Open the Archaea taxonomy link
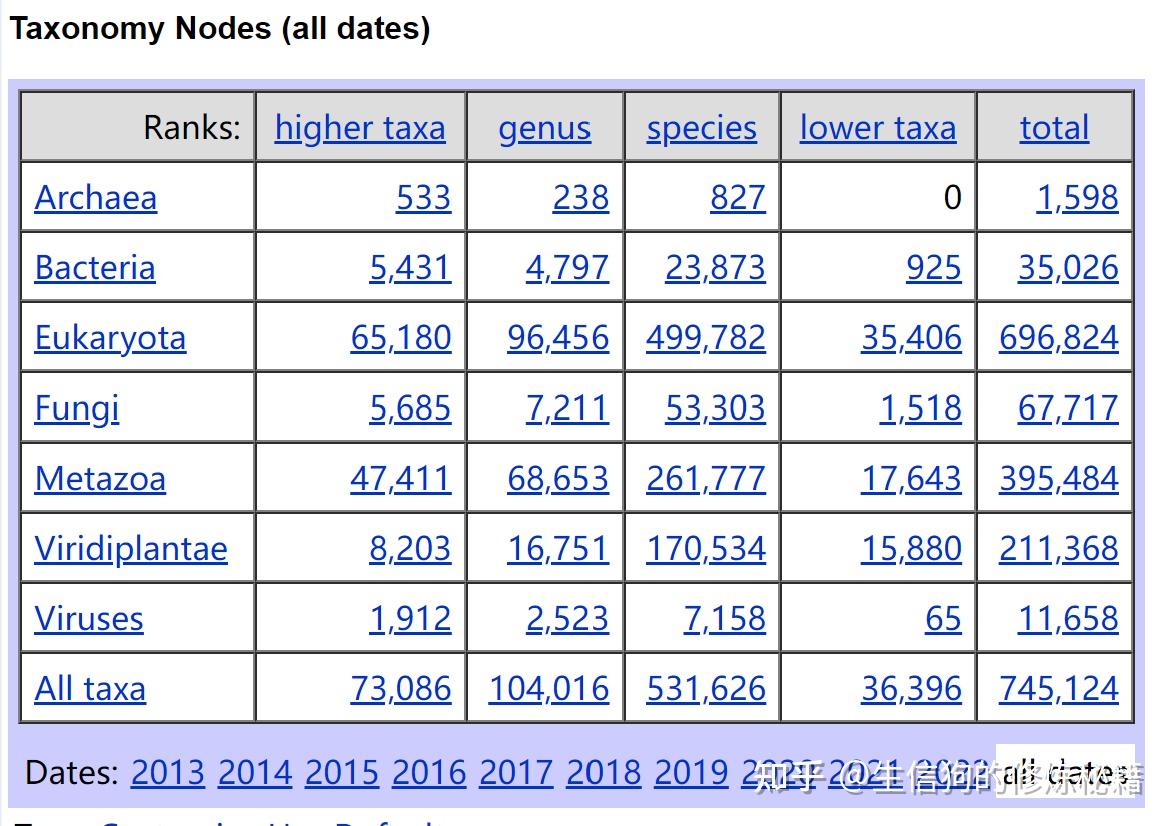This screenshot has width=1174, height=826. point(95,198)
